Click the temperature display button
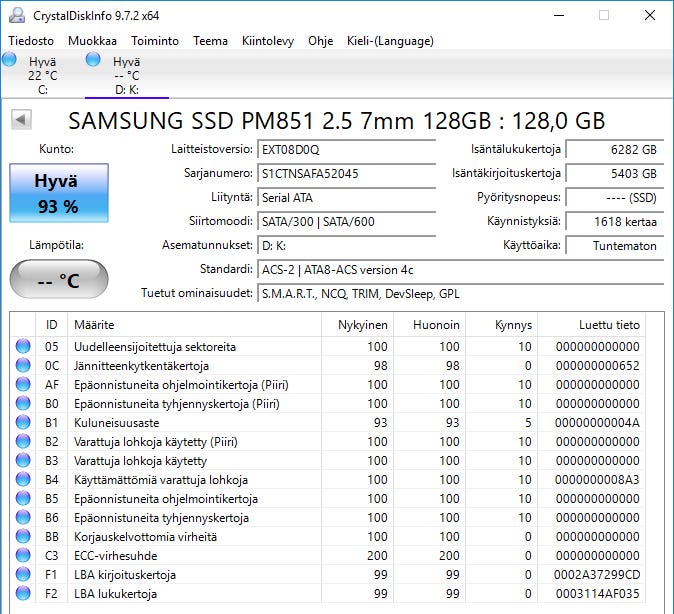 (x=58, y=280)
